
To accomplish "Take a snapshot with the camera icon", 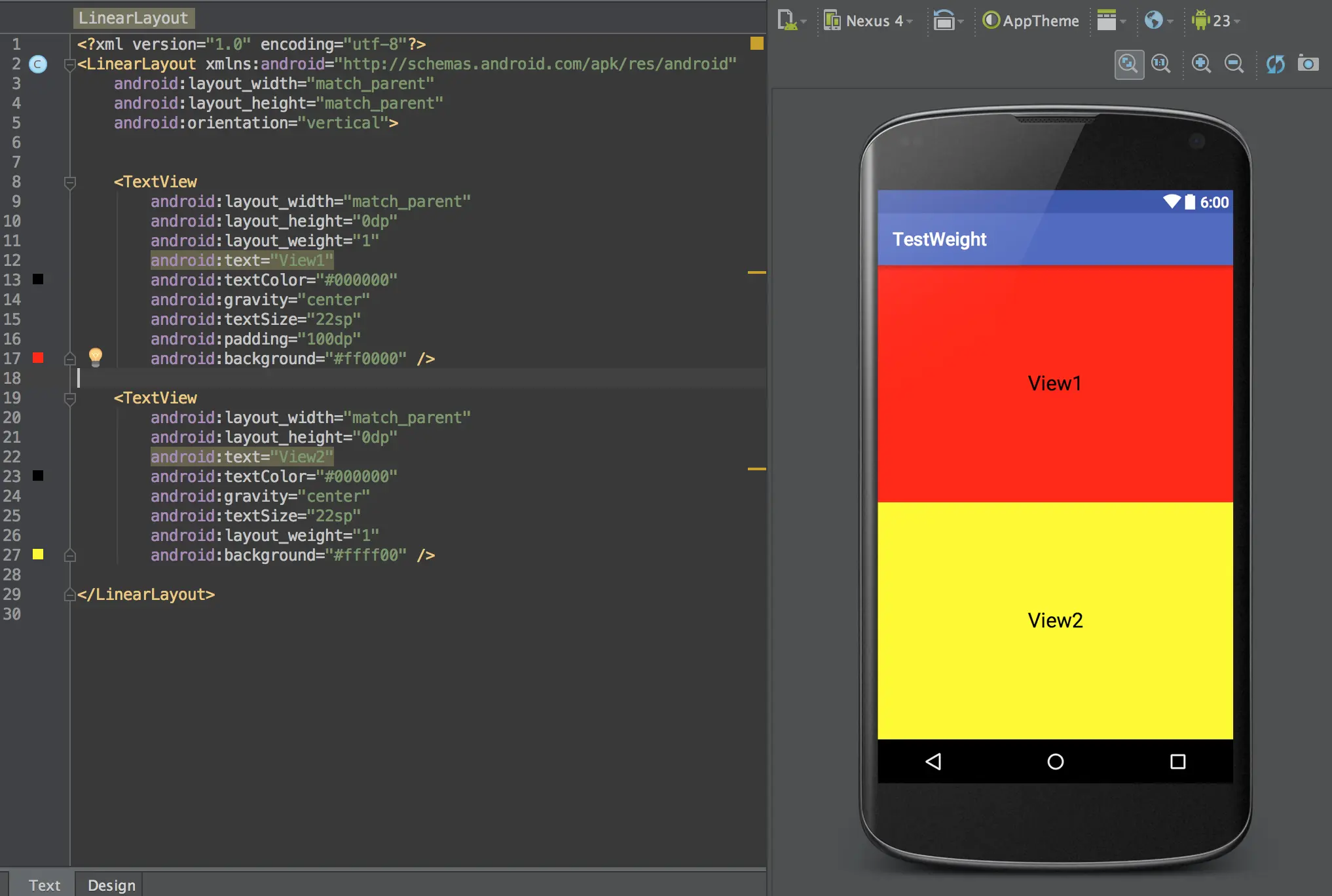I will pos(1308,64).
